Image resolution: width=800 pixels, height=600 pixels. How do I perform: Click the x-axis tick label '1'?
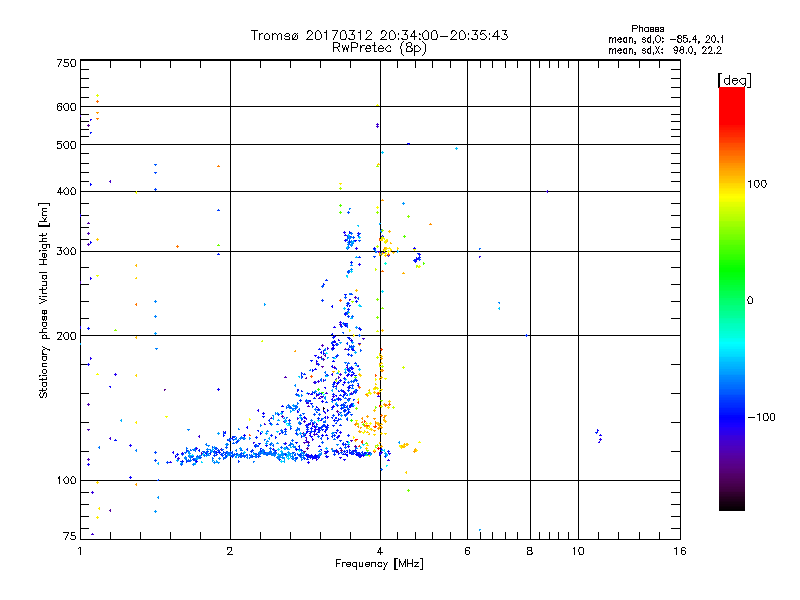click(x=80, y=551)
